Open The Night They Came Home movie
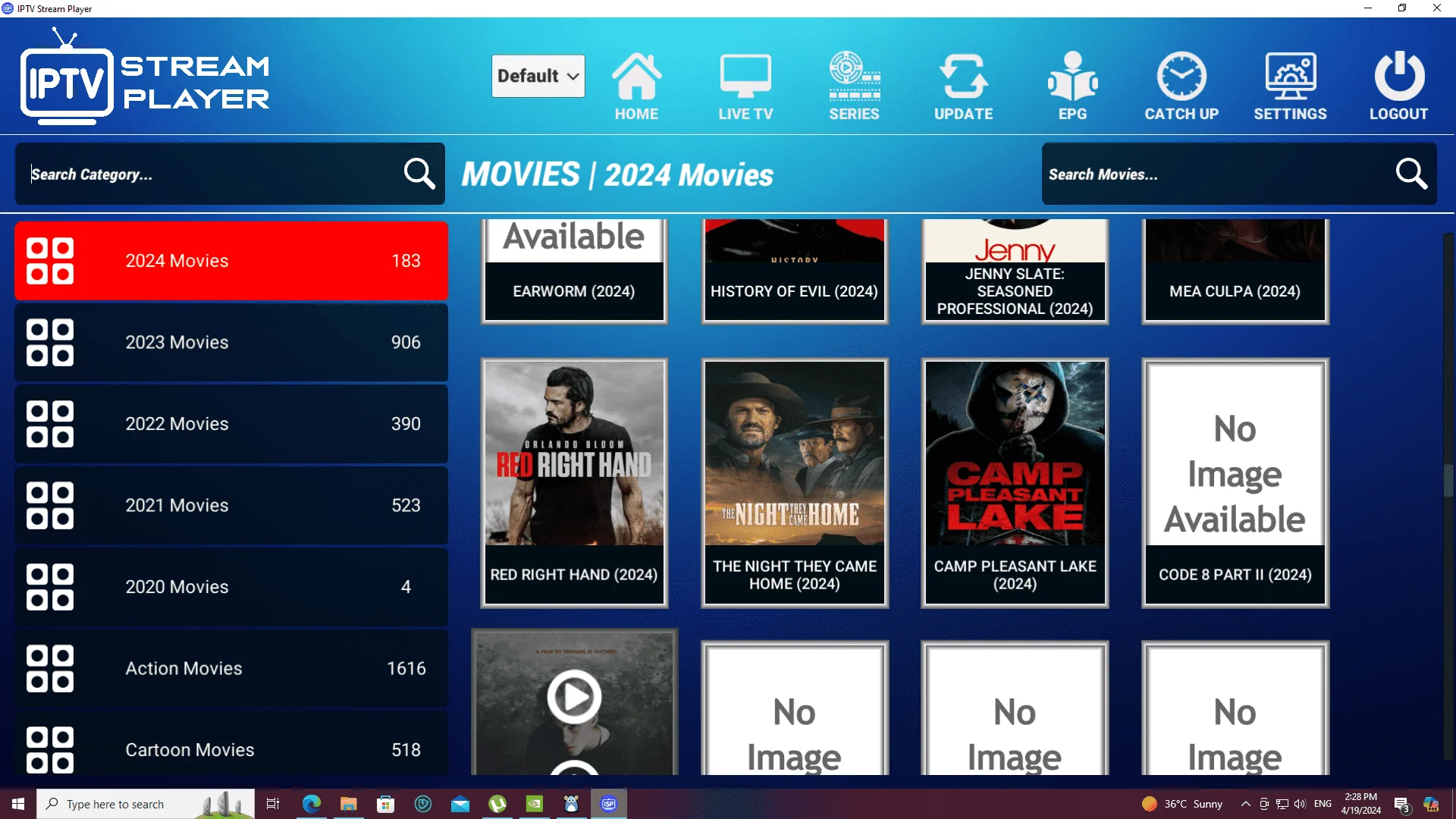 pyautogui.click(x=795, y=483)
